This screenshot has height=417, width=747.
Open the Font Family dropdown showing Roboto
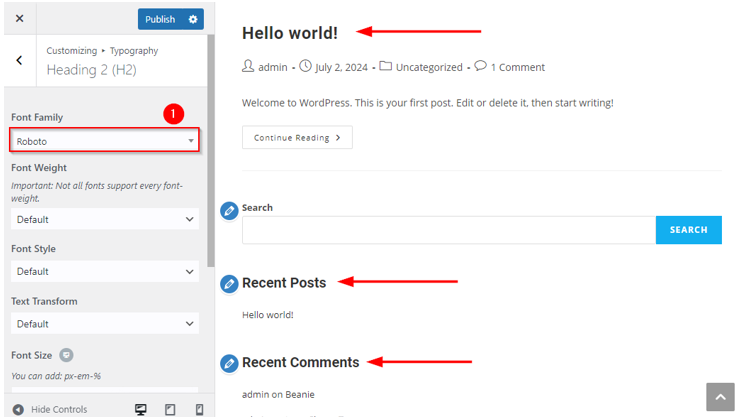click(104, 141)
